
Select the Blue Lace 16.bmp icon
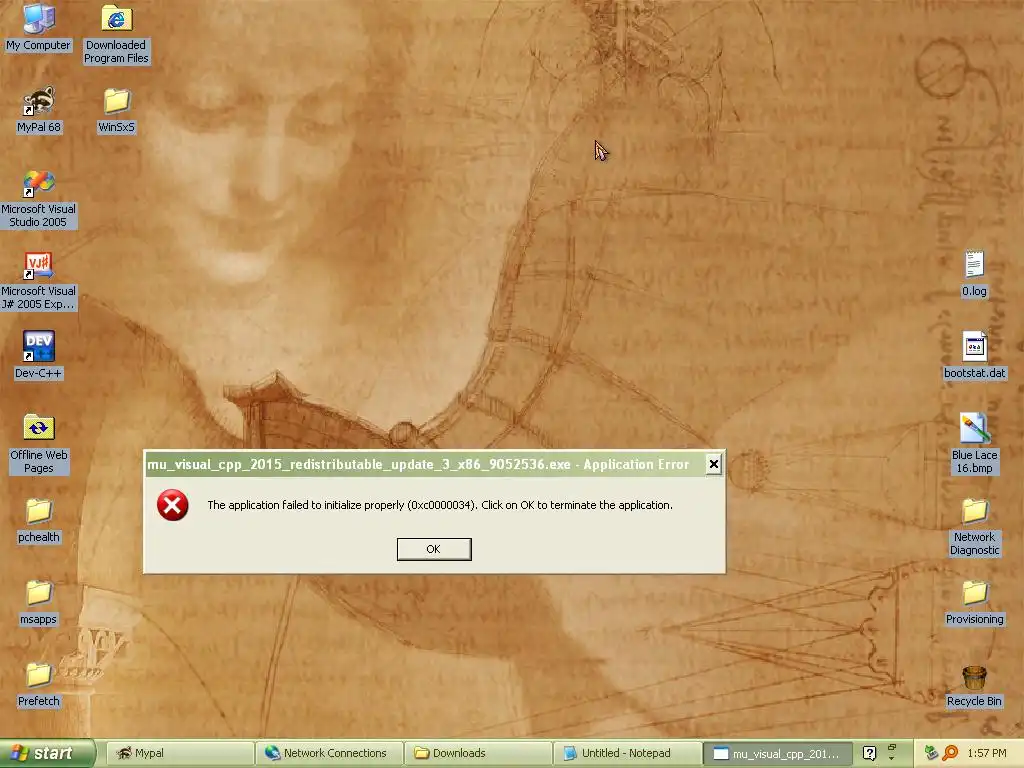click(974, 444)
